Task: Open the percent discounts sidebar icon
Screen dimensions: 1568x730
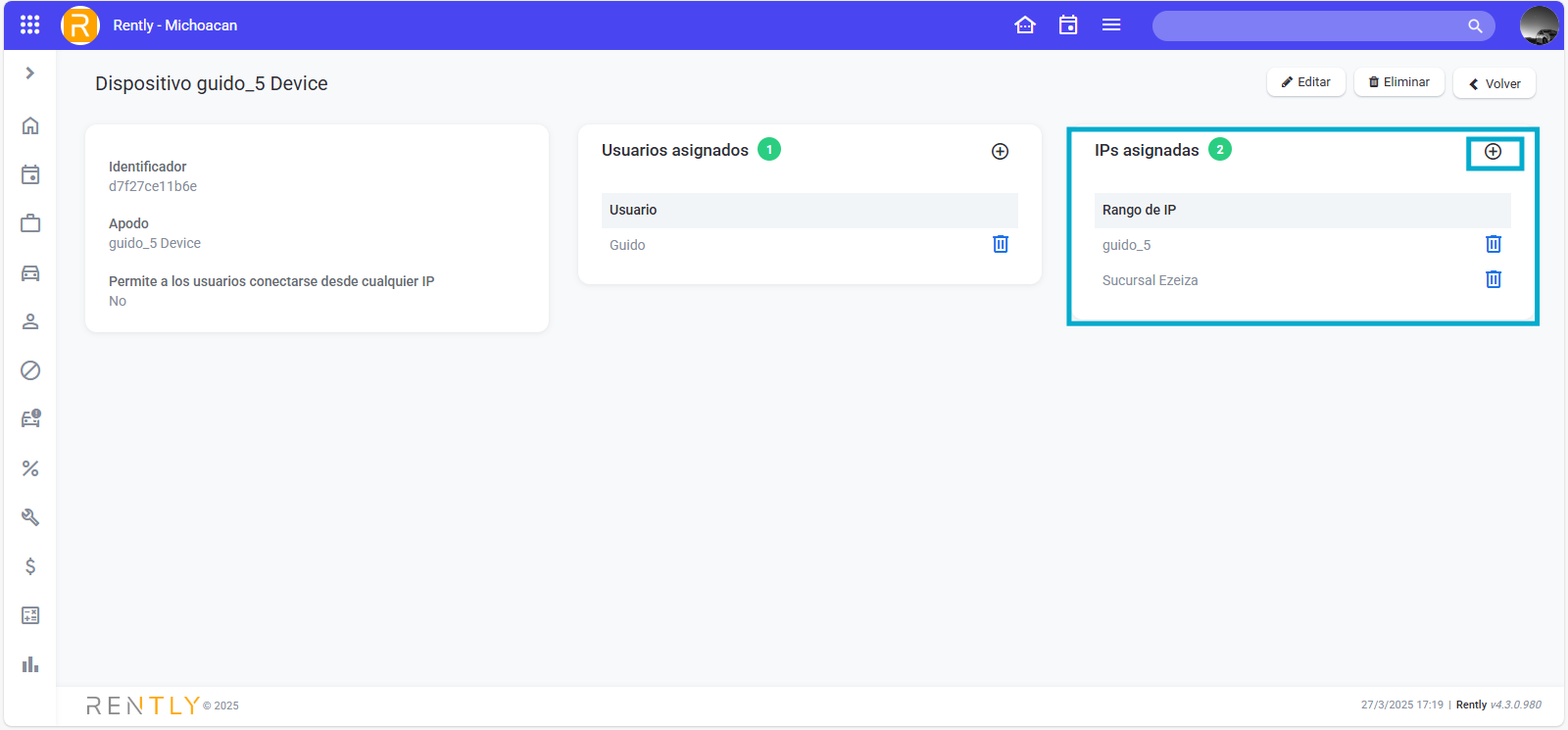Action: pos(30,468)
